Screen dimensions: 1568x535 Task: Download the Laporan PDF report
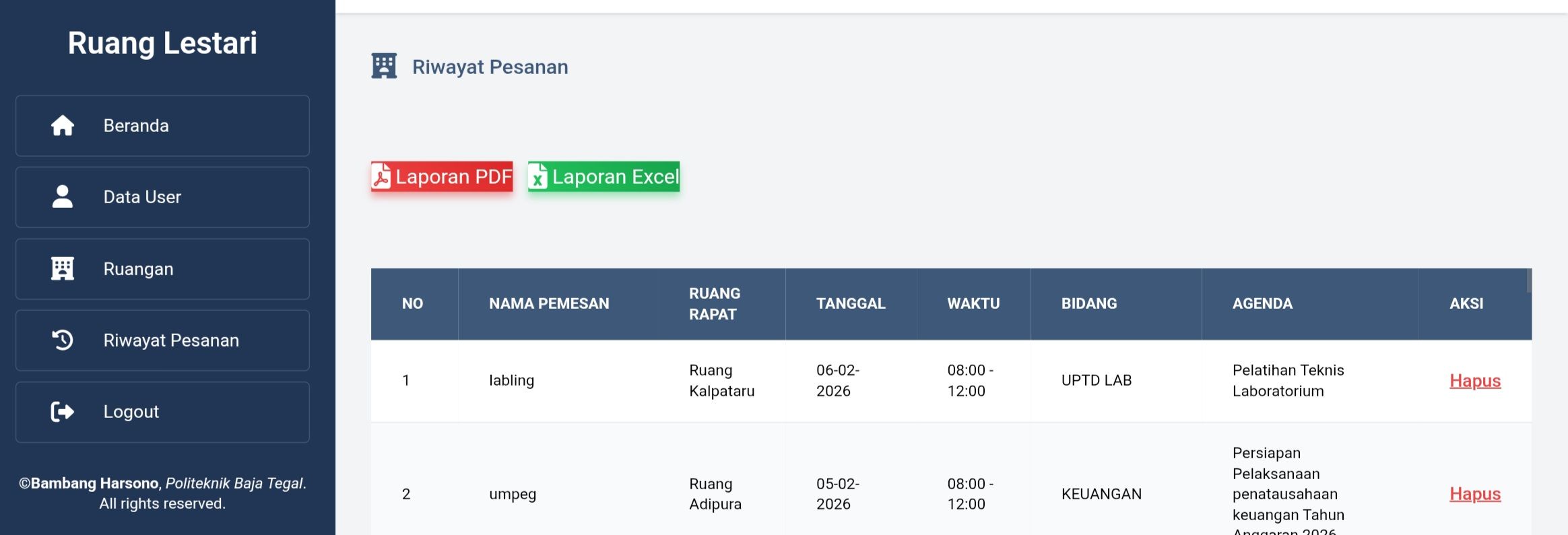(441, 177)
